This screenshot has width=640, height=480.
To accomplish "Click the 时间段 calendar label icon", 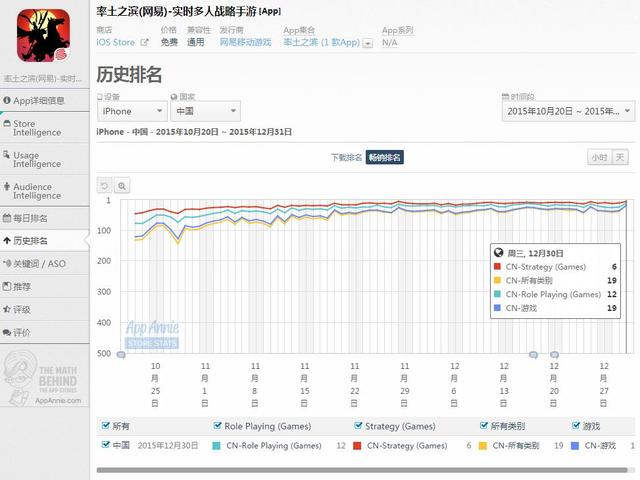I will tap(505, 96).
